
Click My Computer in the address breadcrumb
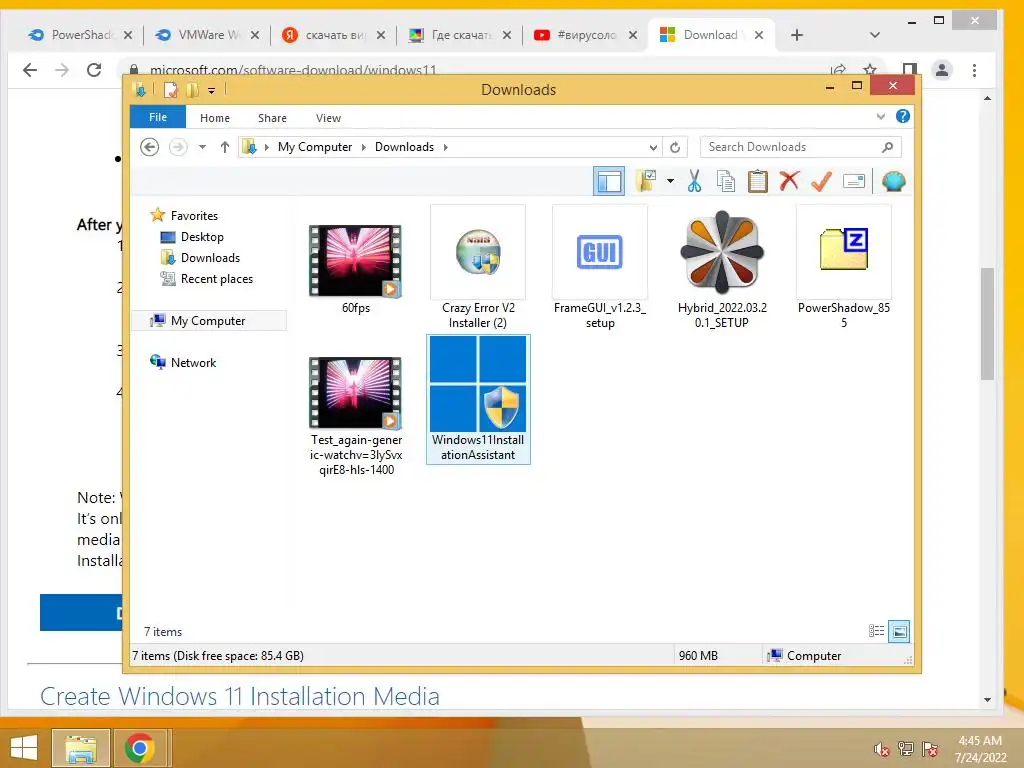coord(315,147)
